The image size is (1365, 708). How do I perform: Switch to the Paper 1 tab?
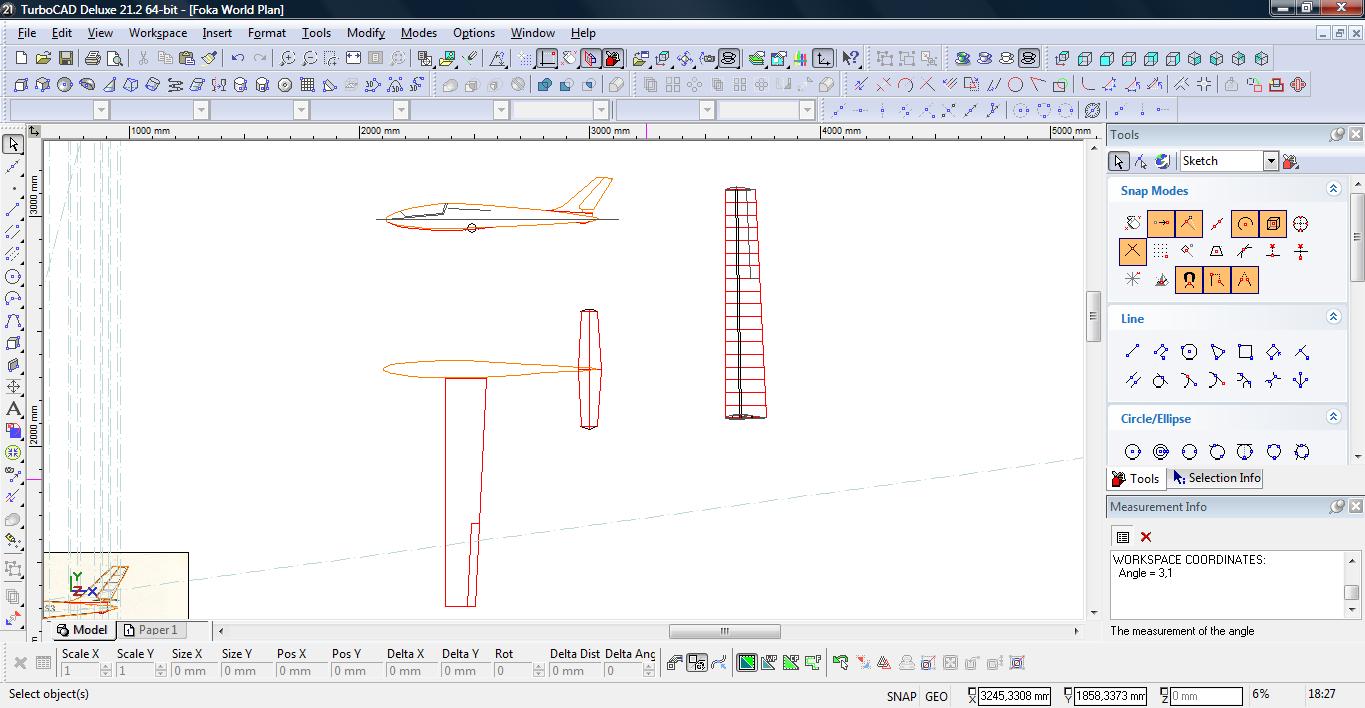(150, 630)
